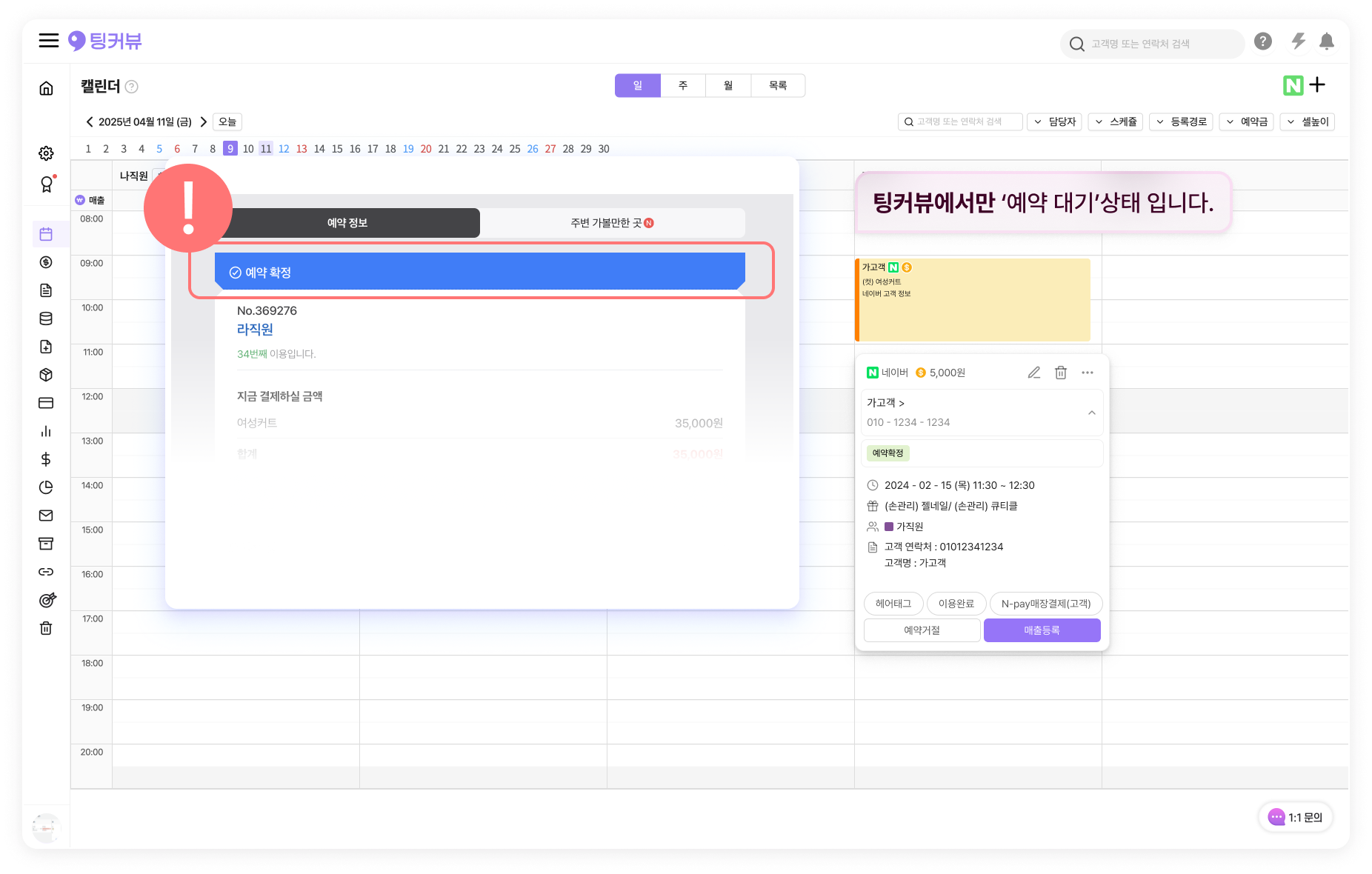Viewport: 1372px width, 874px height.
Task: Switch to 일 day view
Action: point(638,86)
